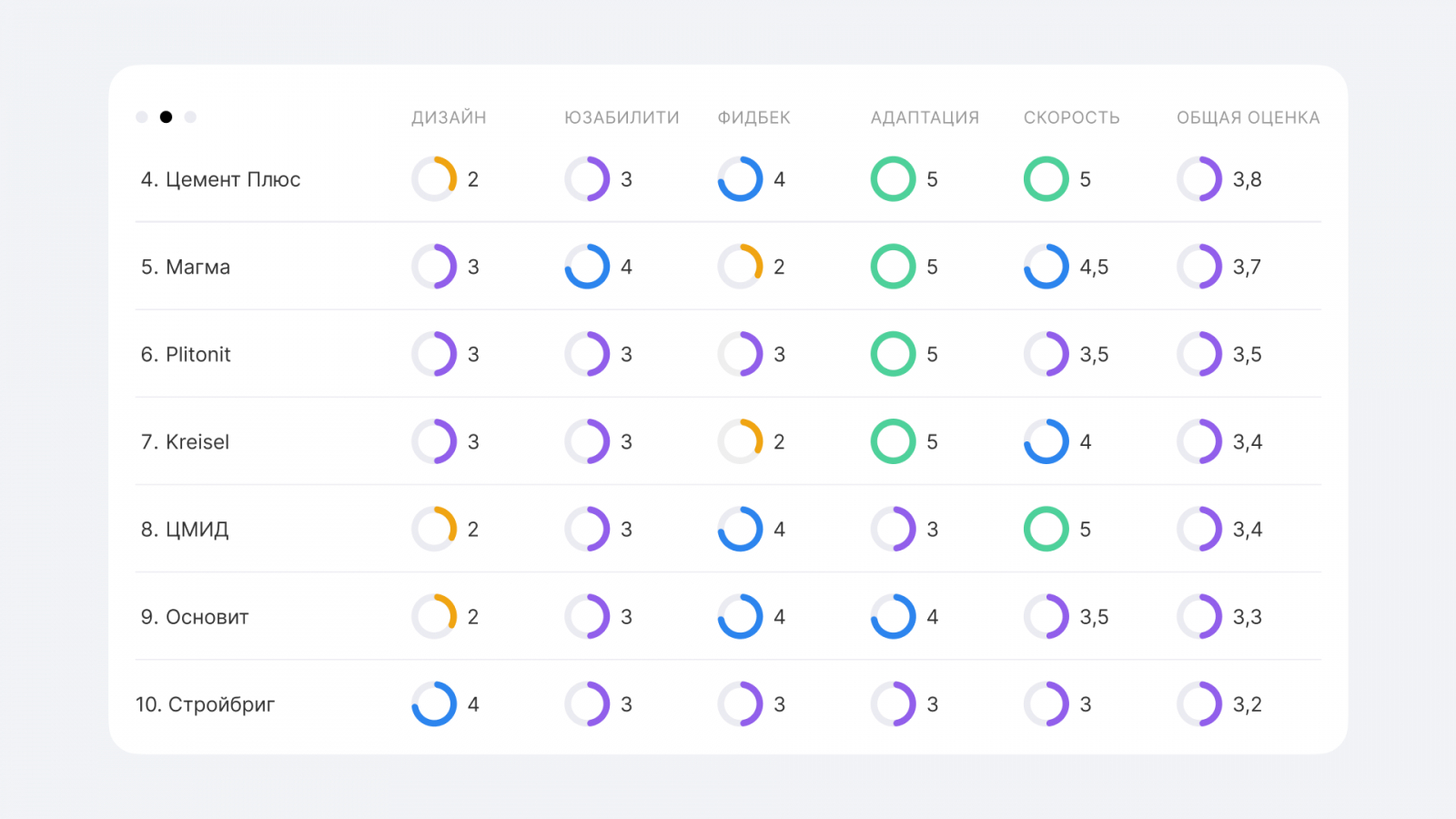
Task: Click Kreisel orange feedback rating ring
Action: (x=740, y=441)
